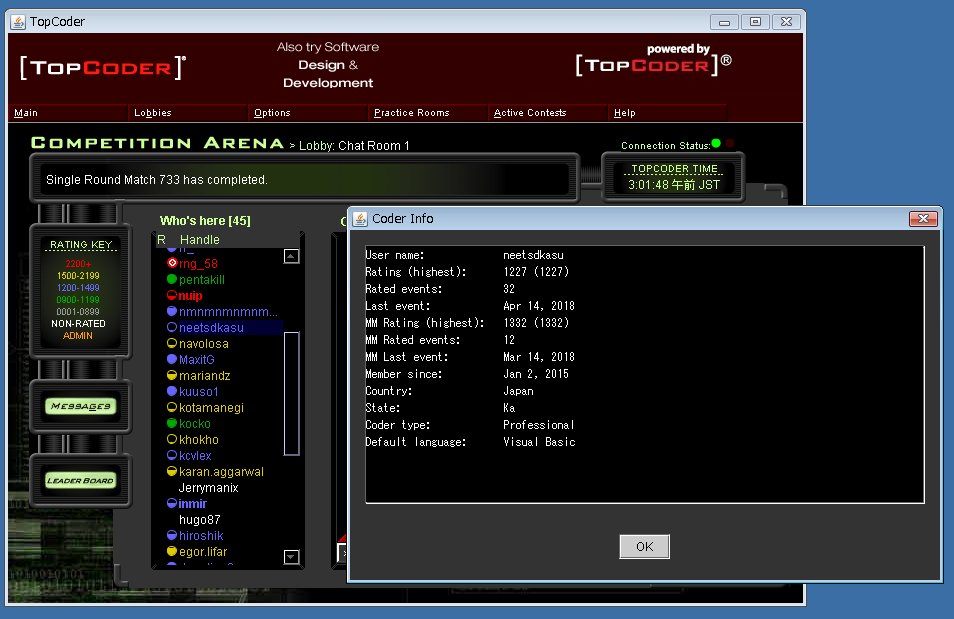
Task: Click the green rating dot beside kocko
Action: 172,423
